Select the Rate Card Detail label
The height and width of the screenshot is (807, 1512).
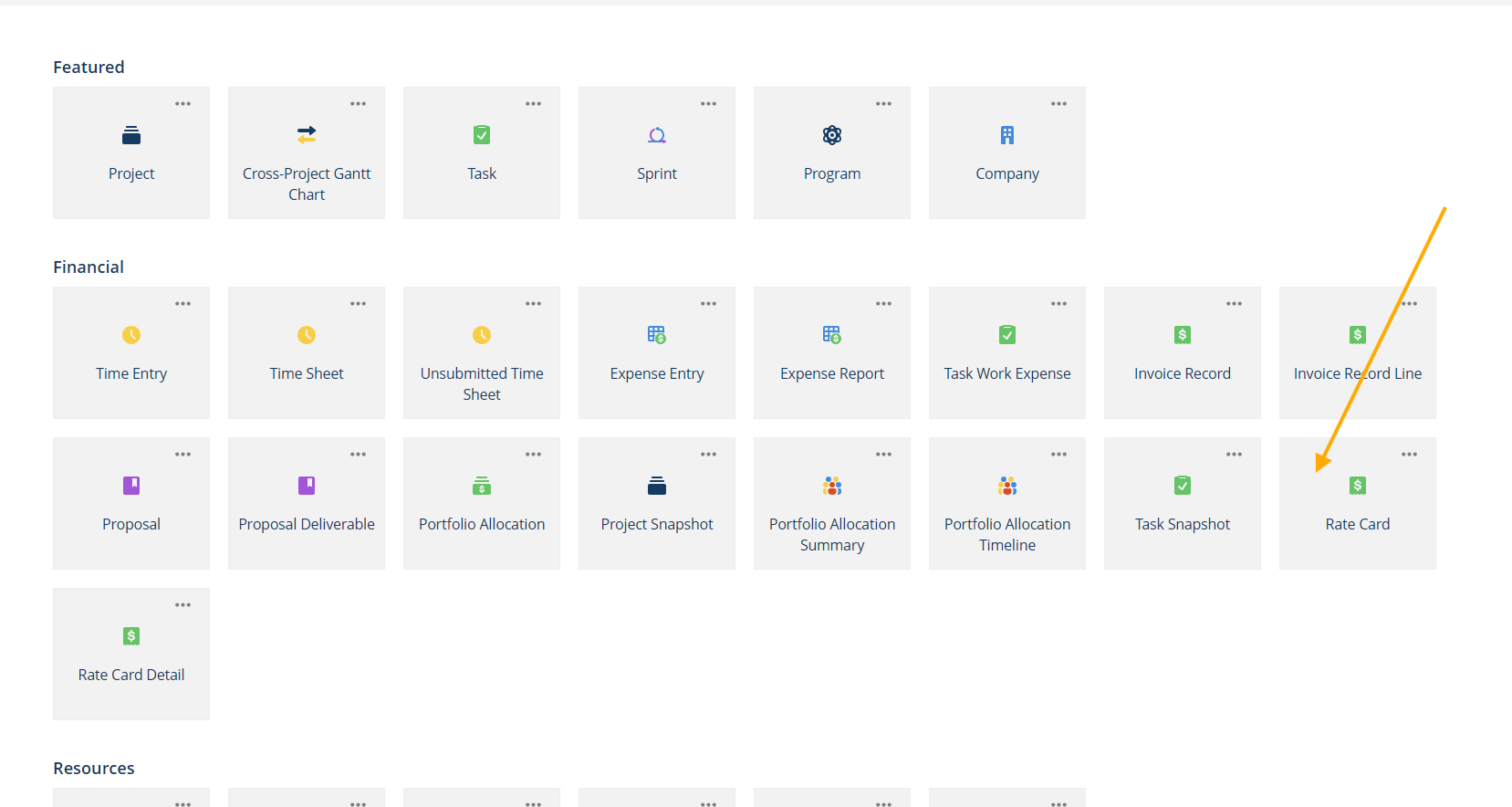tap(131, 675)
